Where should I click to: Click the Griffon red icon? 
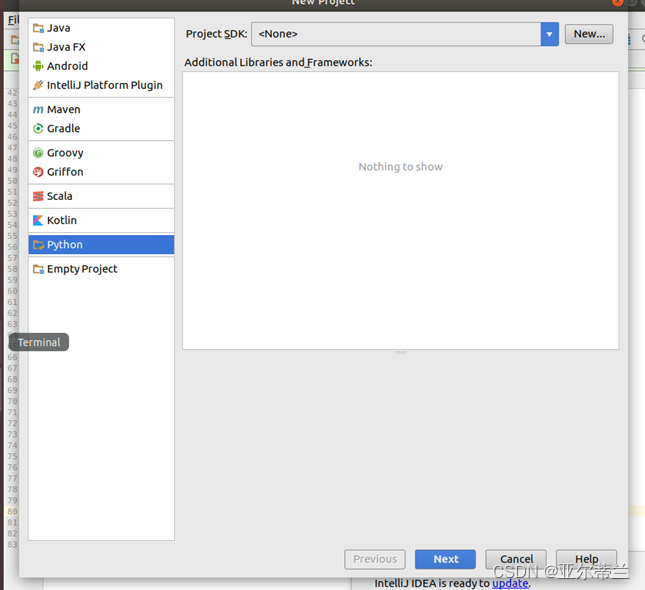38,172
